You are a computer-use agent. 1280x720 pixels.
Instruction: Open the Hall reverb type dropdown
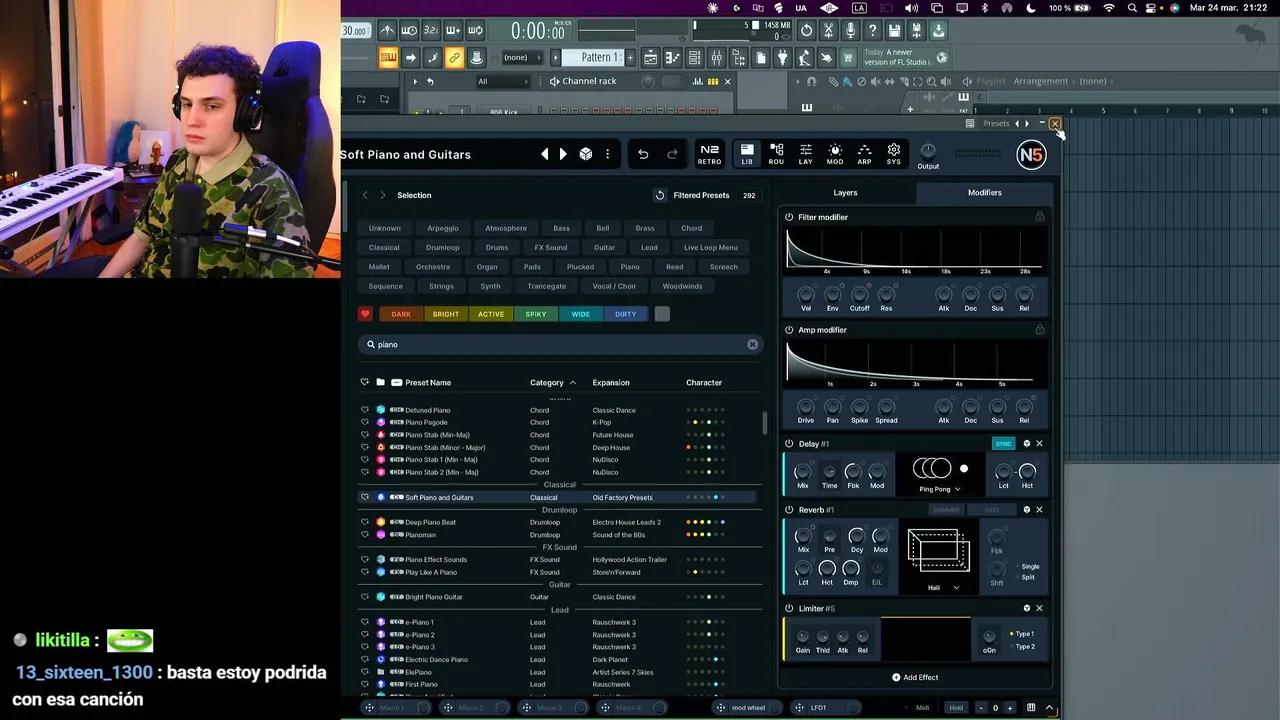click(943, 588)
